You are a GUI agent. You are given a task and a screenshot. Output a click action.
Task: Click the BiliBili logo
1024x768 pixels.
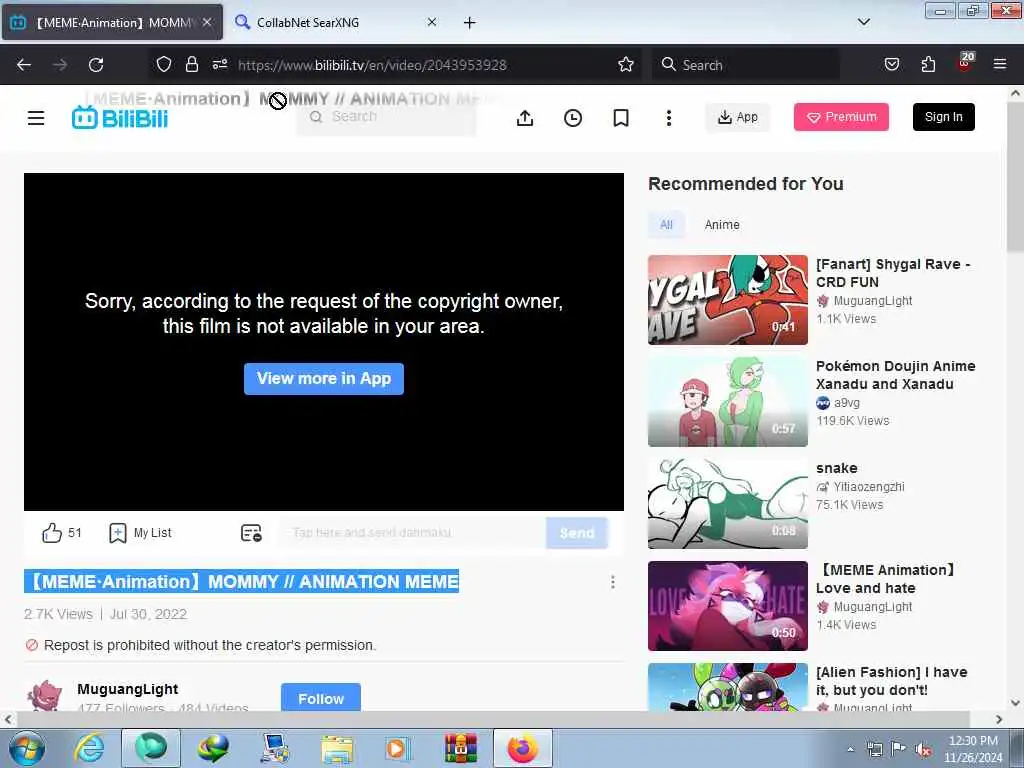(120, 118)
